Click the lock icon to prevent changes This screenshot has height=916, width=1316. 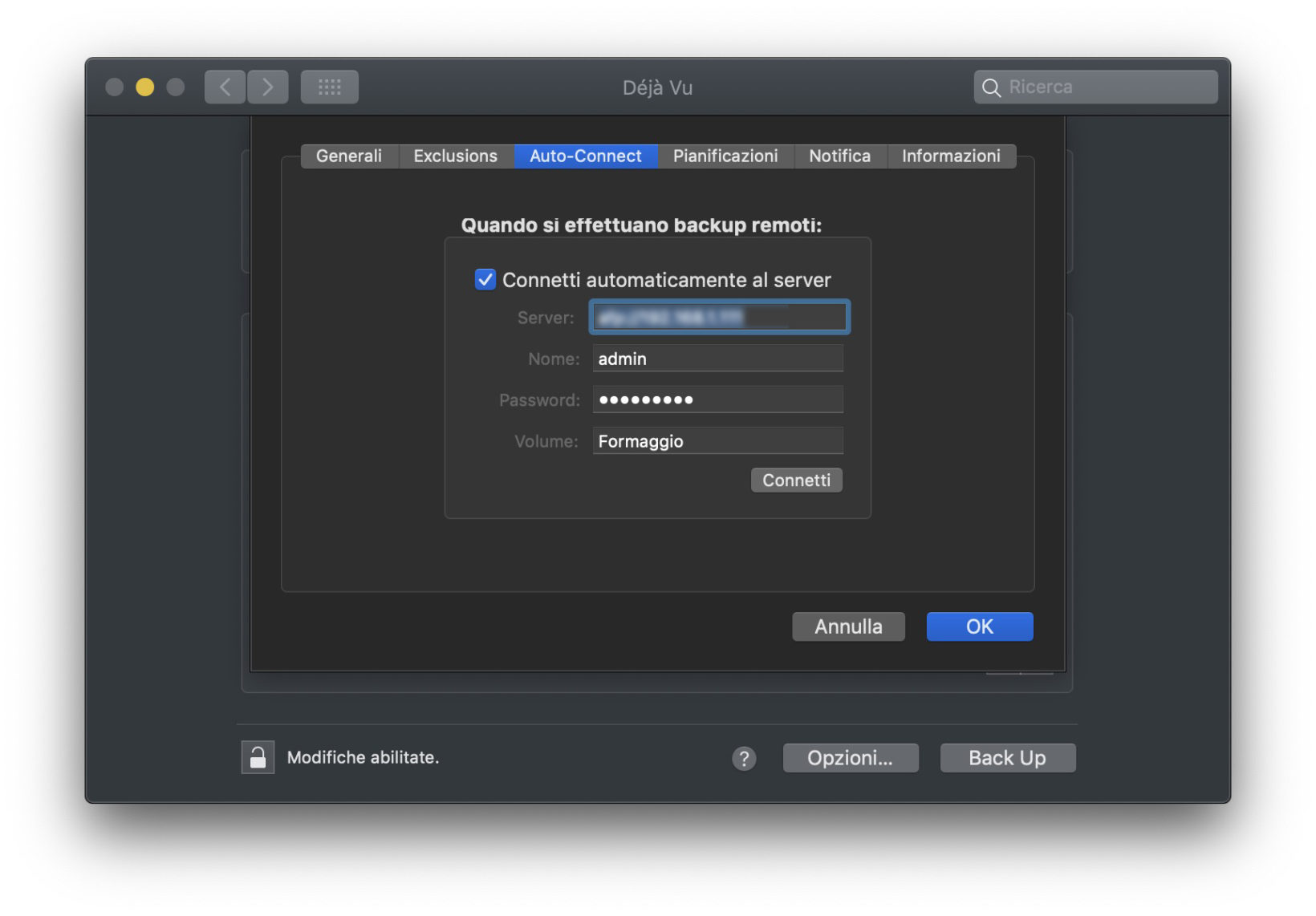tap(258, 757)
